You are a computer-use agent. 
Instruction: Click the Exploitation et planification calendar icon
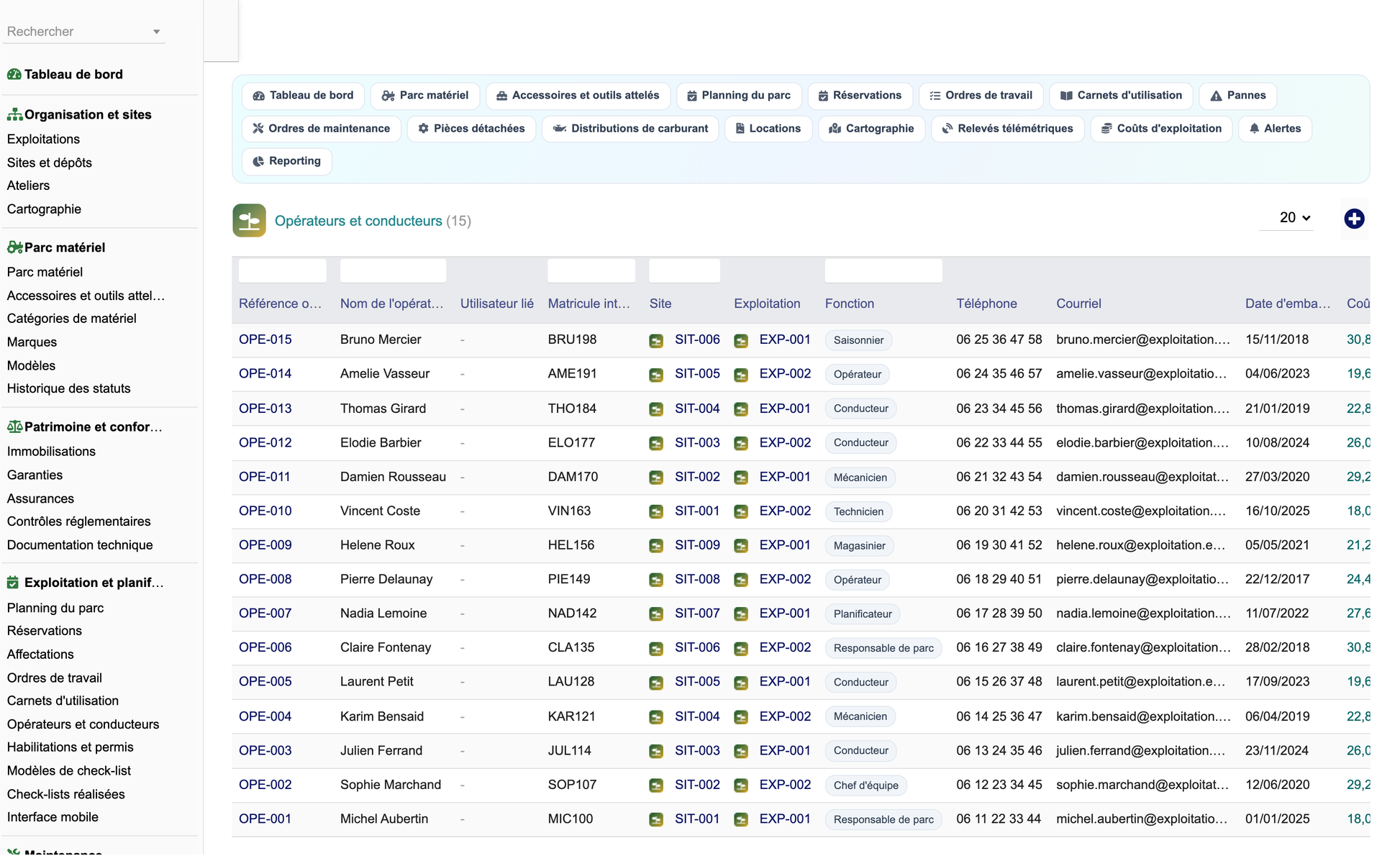pos(13,583)
